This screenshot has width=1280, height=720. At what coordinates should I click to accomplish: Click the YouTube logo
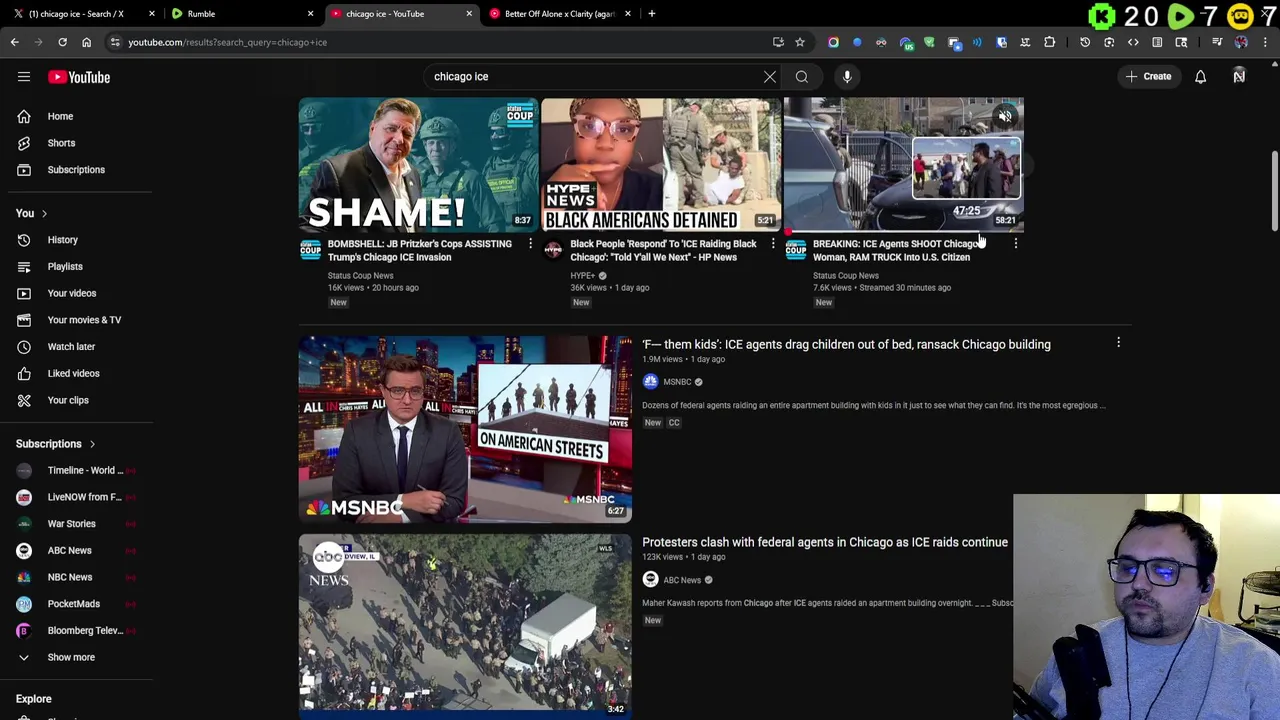[79, 77]
